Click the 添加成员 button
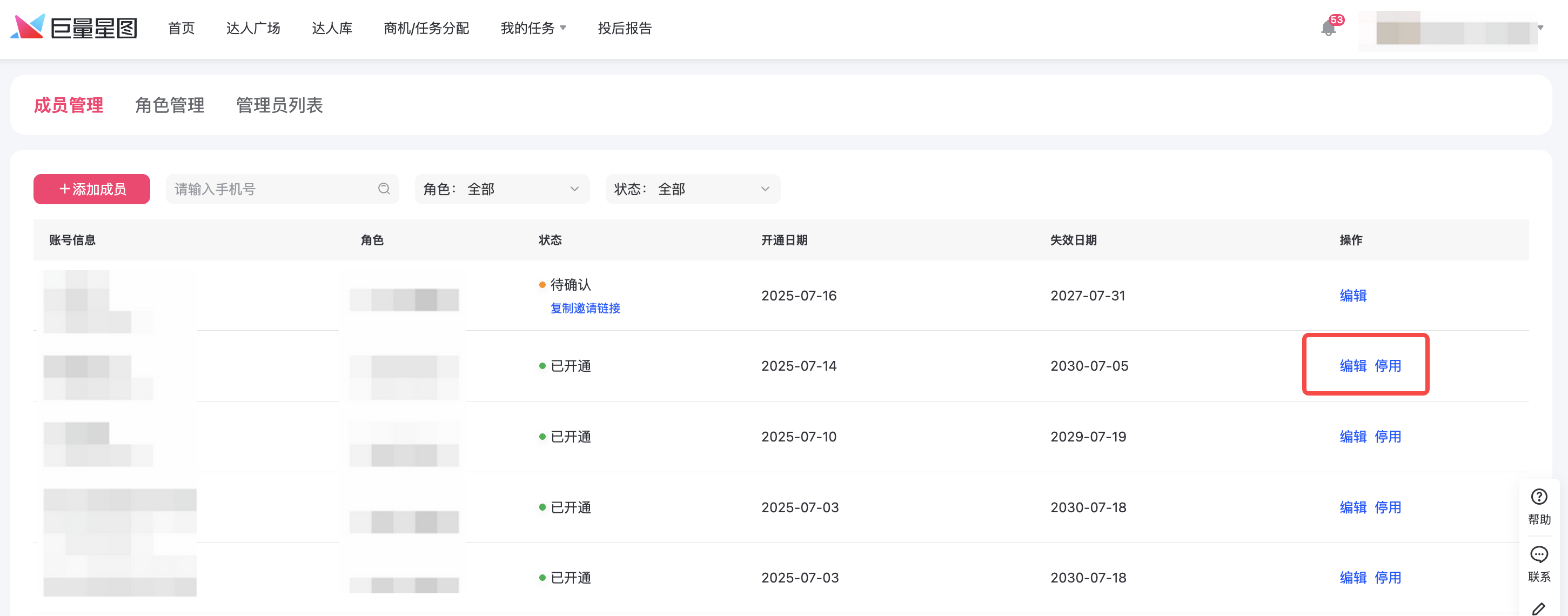 tap(92, 189)
